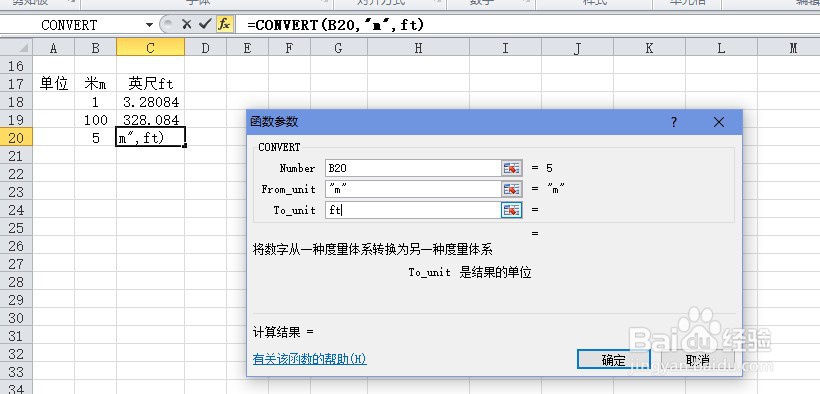Select column E header
The height and width of the screenshot is (394, 820).
pos(247,48)
